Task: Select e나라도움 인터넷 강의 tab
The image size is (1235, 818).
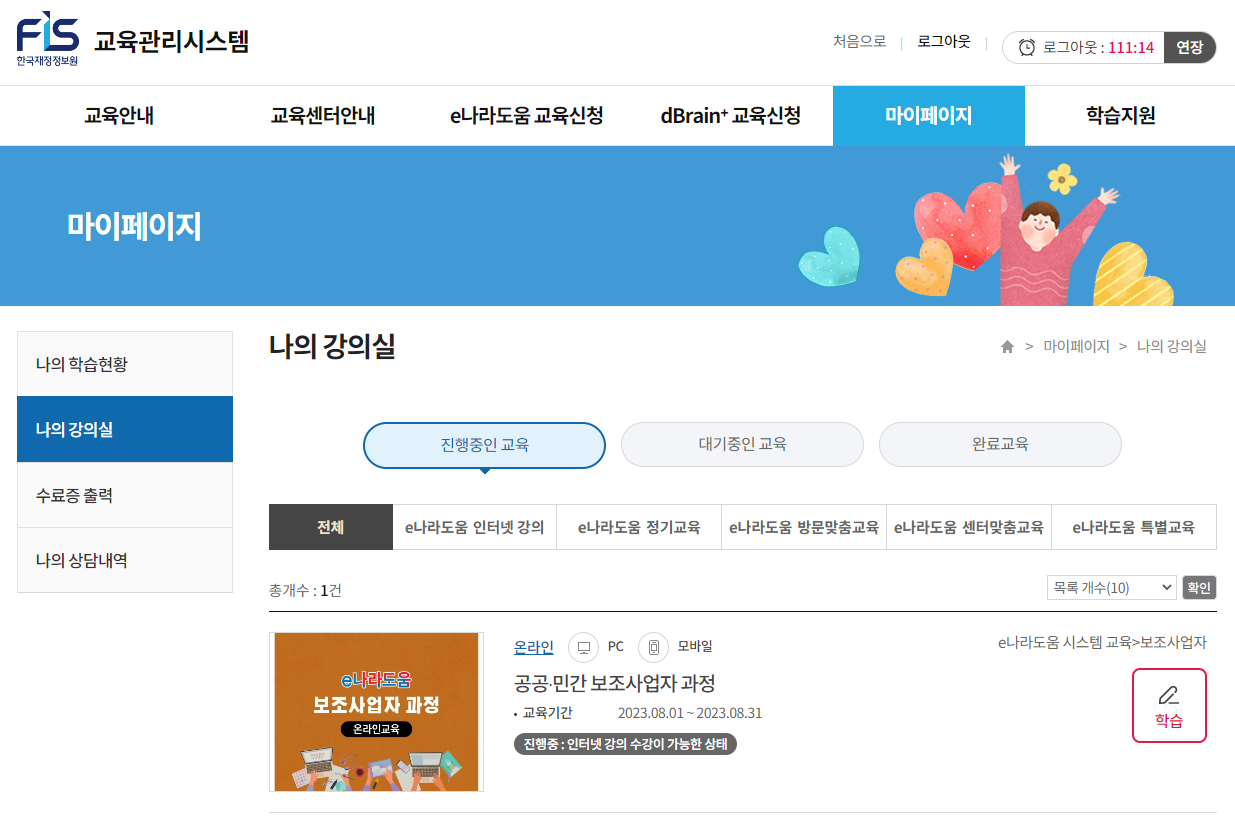Action: tap(475, 527)
